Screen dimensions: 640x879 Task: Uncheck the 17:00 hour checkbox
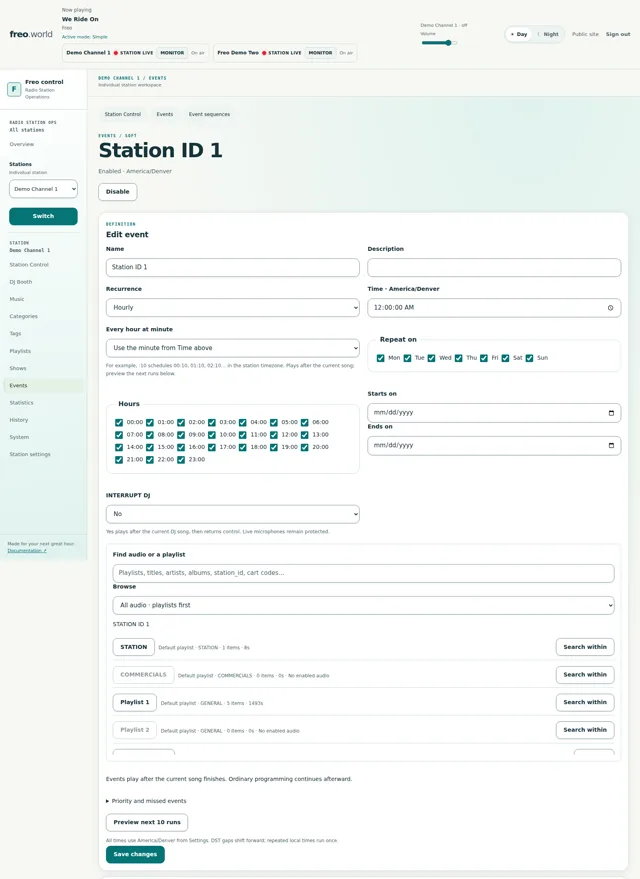pos(212,447)
